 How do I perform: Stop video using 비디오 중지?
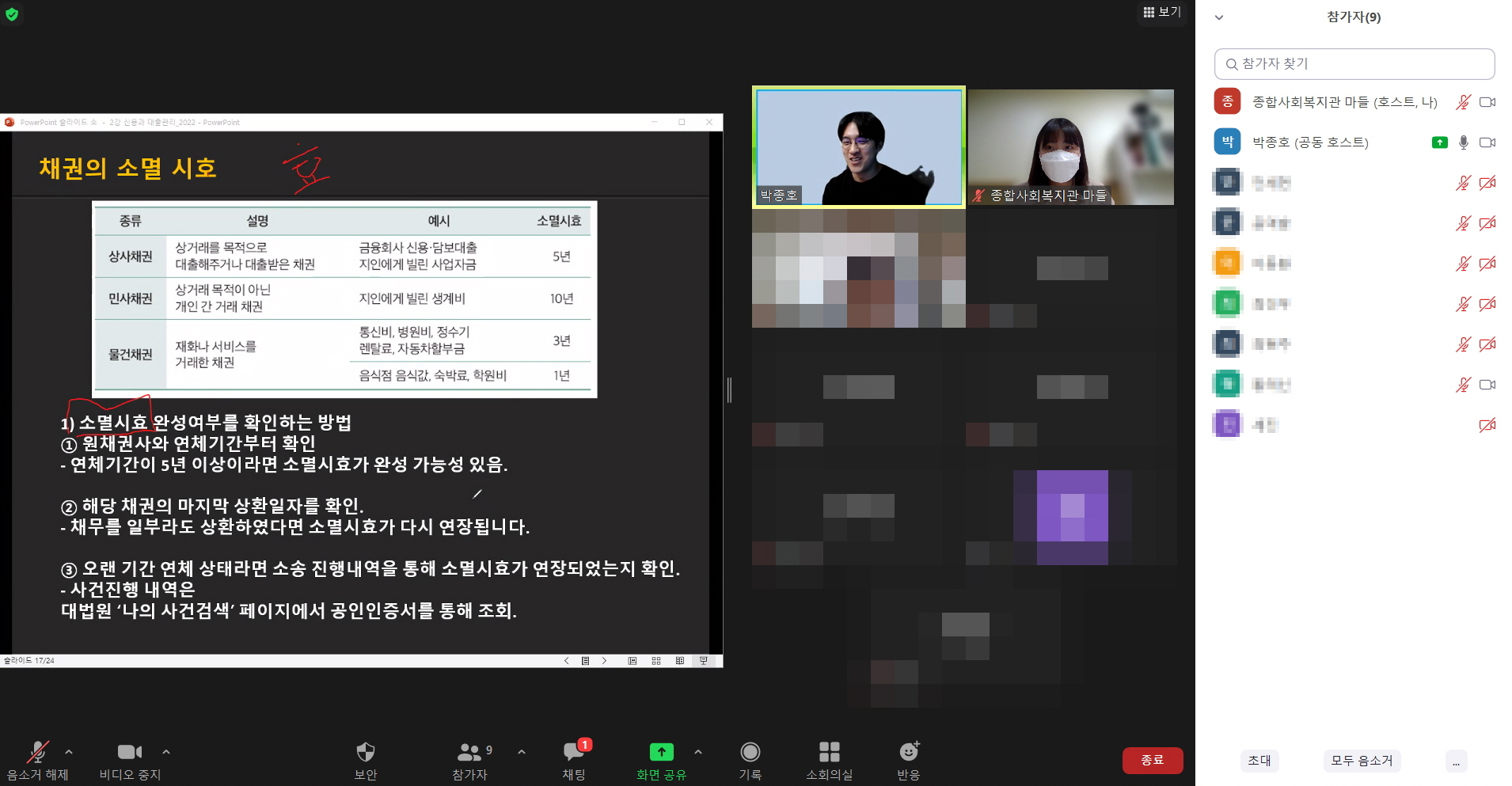tap(129, 752)
